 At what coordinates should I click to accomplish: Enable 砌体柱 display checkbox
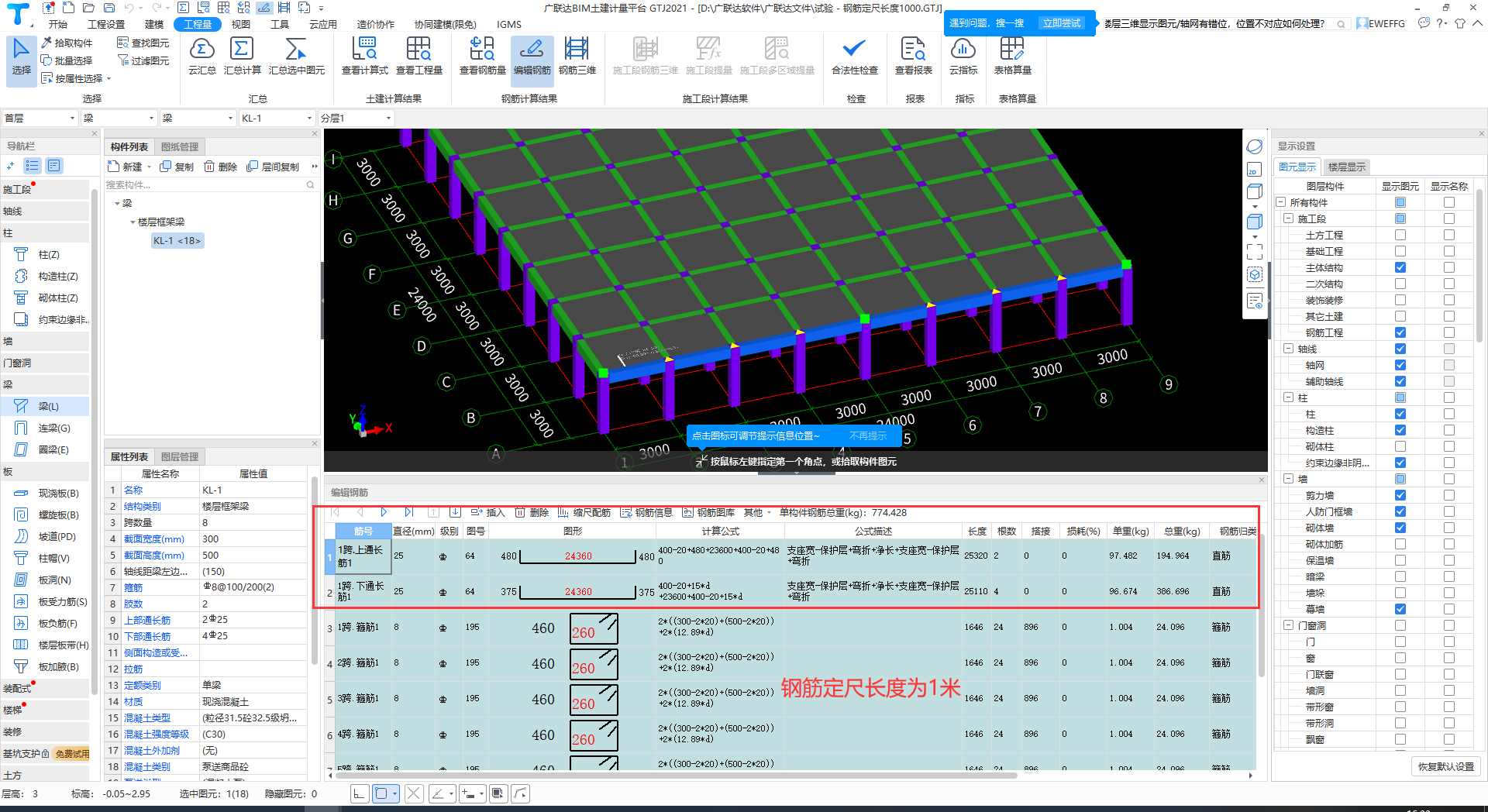click(1400, 446)
